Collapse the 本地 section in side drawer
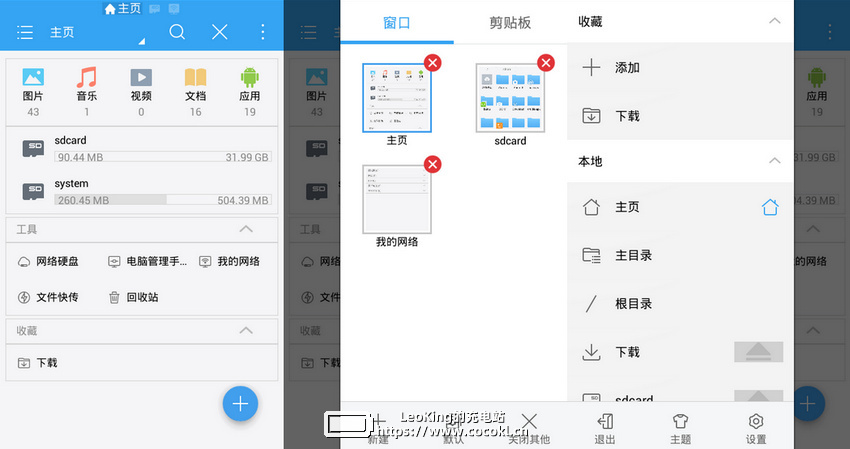The width and height of the screenshot is (850, 449). pos(775,161)
